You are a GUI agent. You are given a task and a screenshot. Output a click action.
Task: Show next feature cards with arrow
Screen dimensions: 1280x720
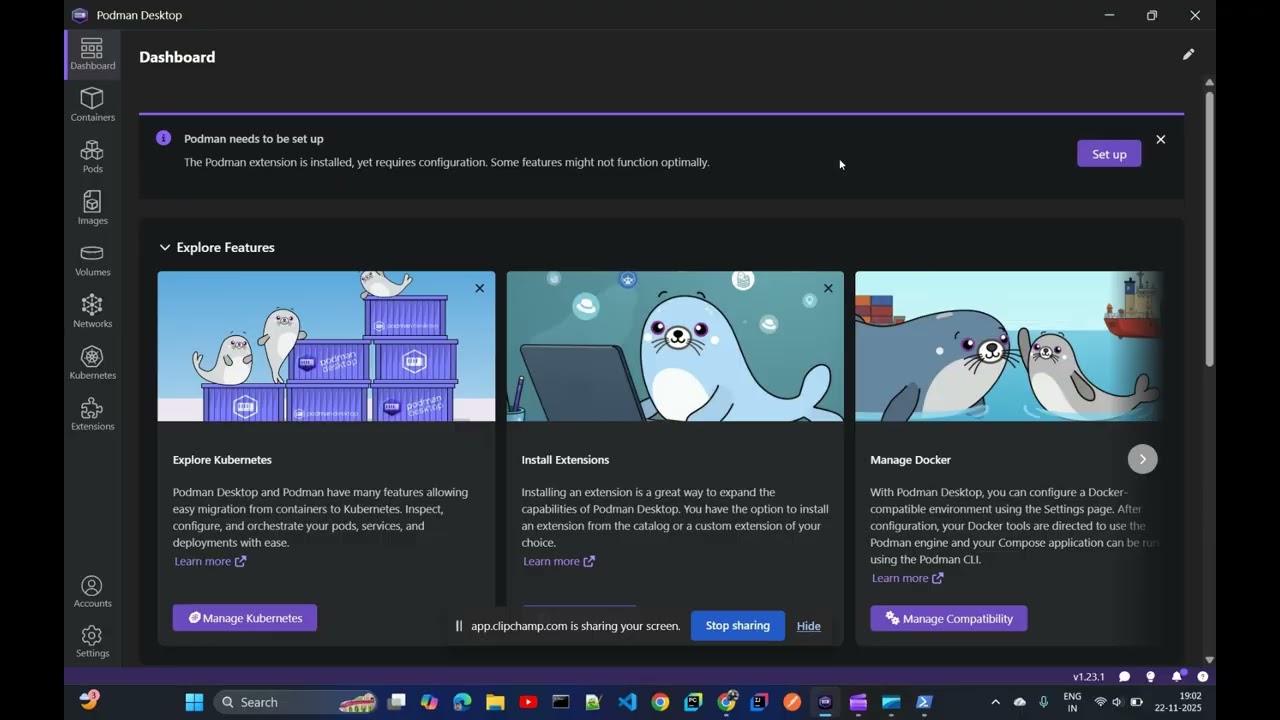pos(1142,459)
